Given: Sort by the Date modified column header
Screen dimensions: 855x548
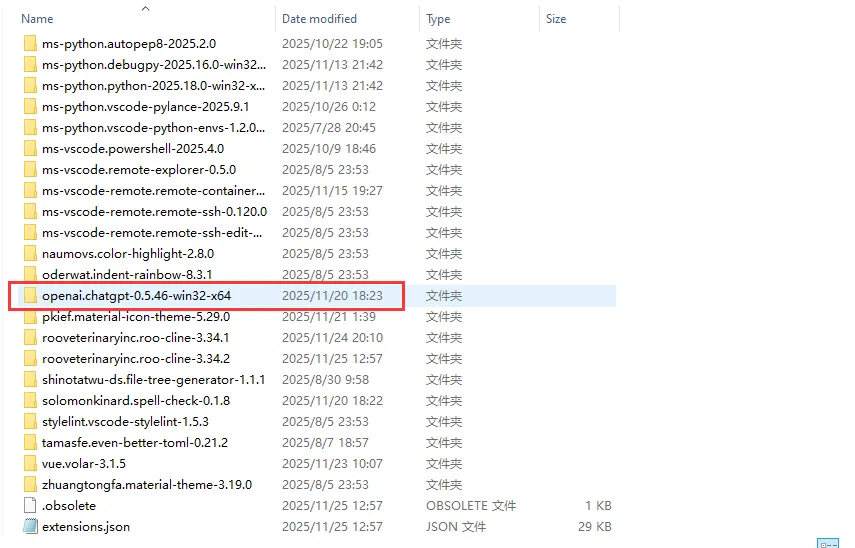Looking at the screenshot, I should [319, 19].
